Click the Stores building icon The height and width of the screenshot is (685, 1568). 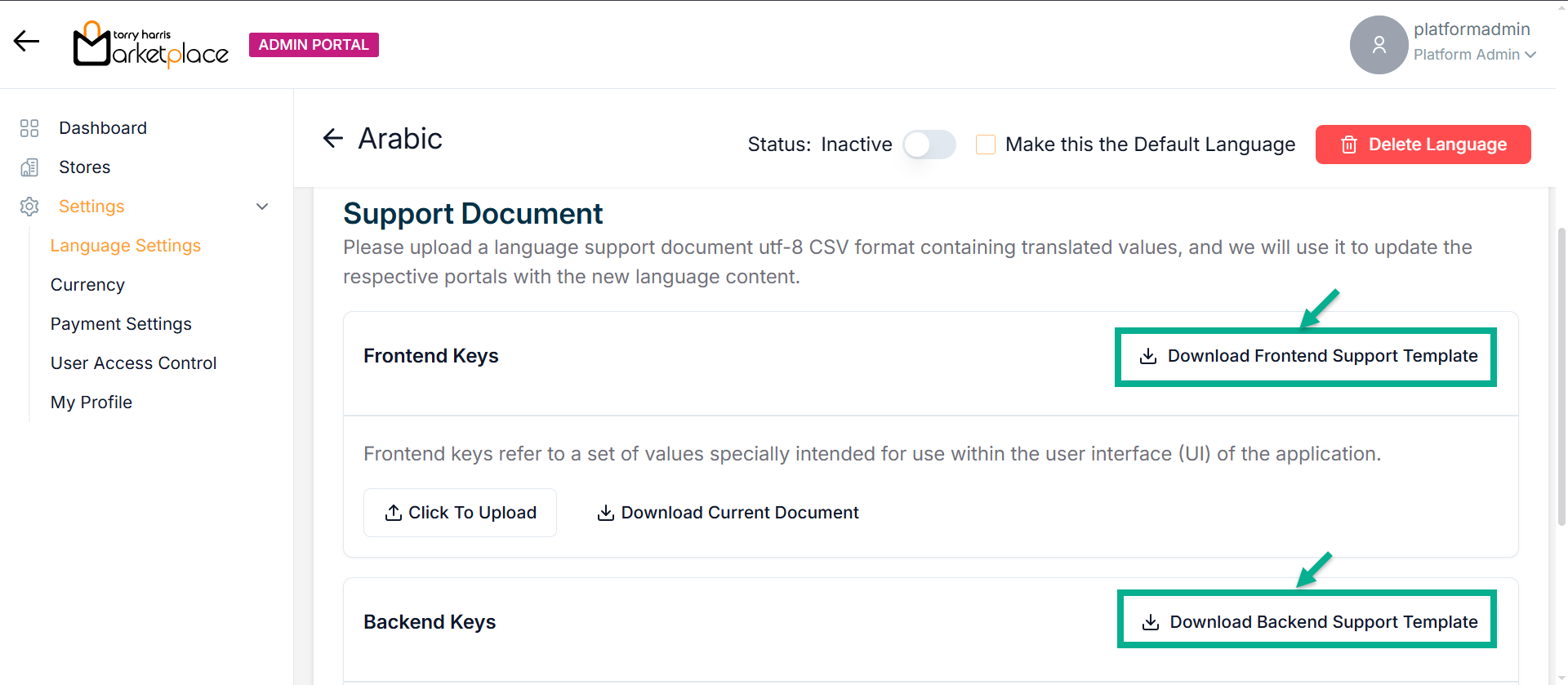pos(29,167)
